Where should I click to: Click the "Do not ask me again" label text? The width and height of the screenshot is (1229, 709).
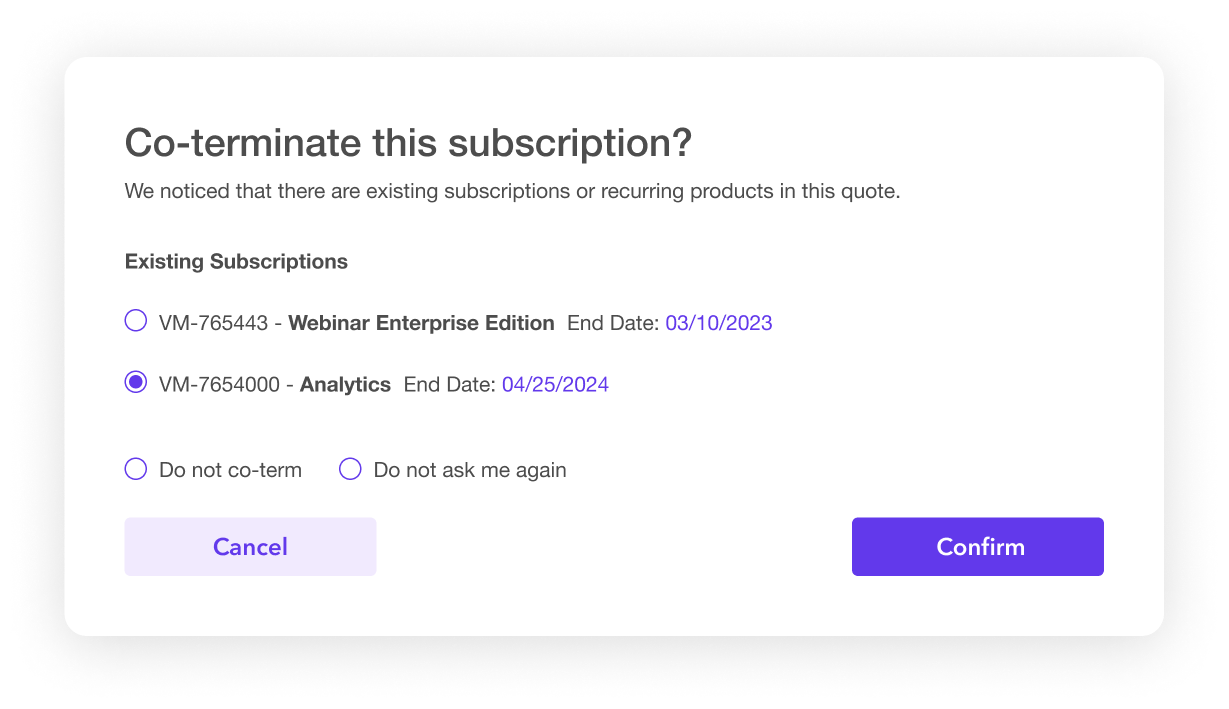pyautogui.click(x=470, y=470)
